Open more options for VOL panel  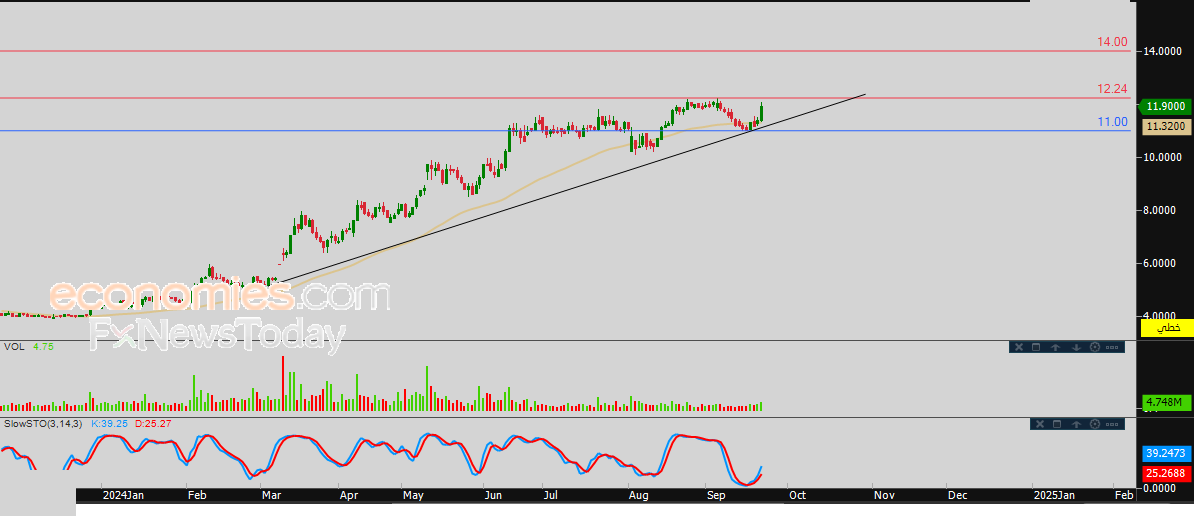pos(1112,347)
